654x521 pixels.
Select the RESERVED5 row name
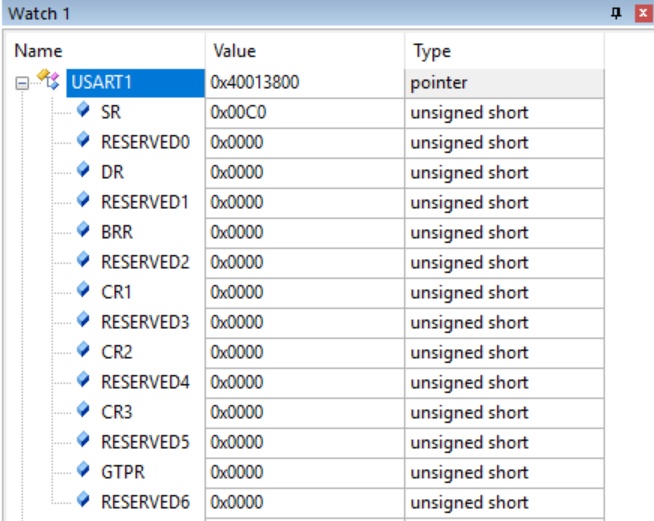[x=145, y=443]
